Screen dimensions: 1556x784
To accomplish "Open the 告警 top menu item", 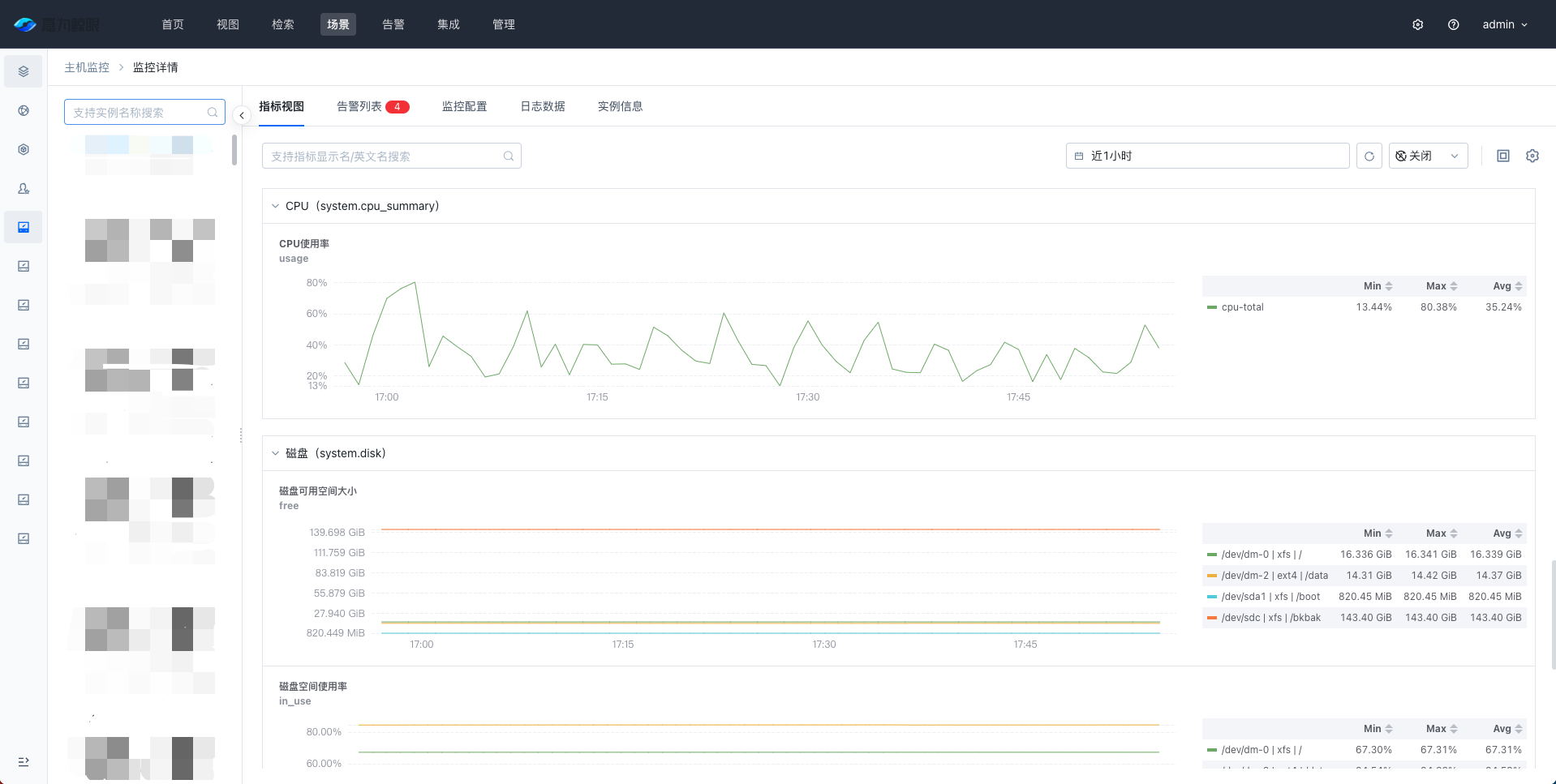I will 393,25.
